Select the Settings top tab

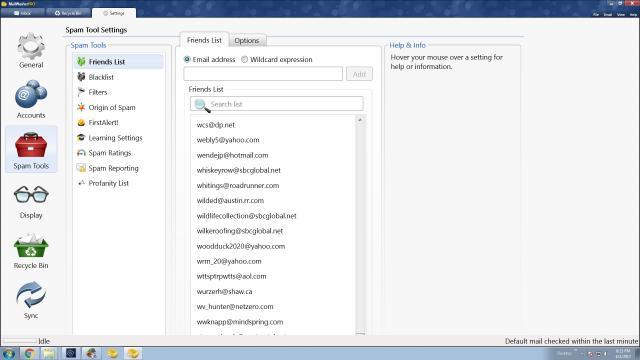tap(114, 13)
